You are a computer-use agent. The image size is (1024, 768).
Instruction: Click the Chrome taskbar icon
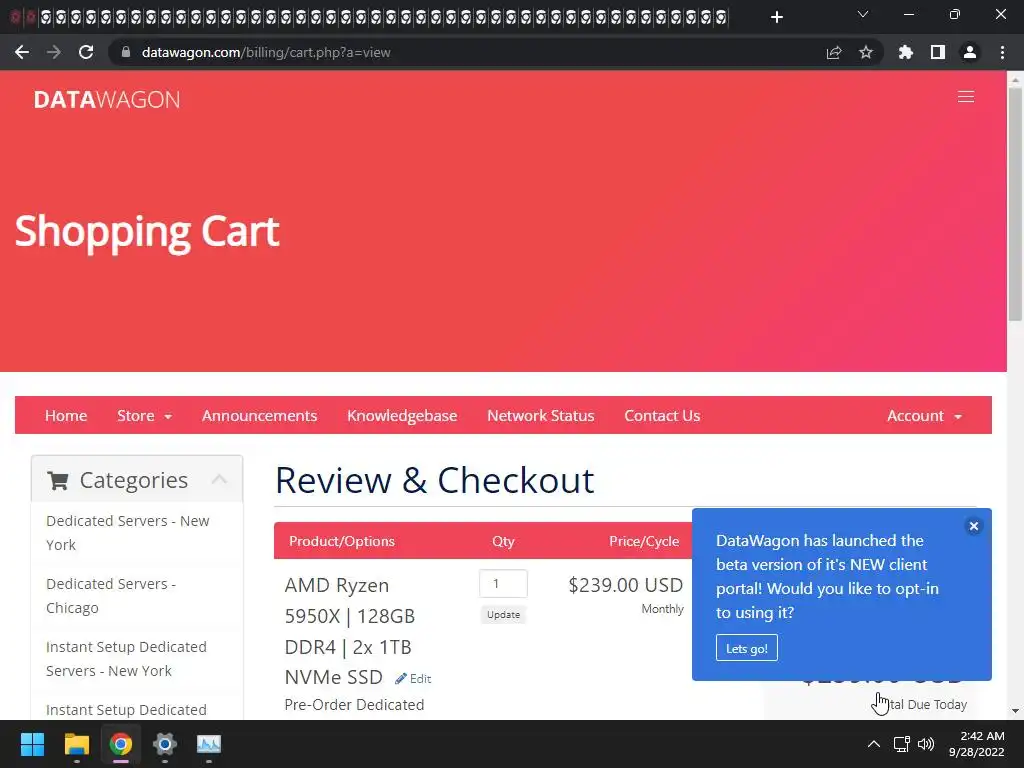pyautogui.click(x=120, y=744)
